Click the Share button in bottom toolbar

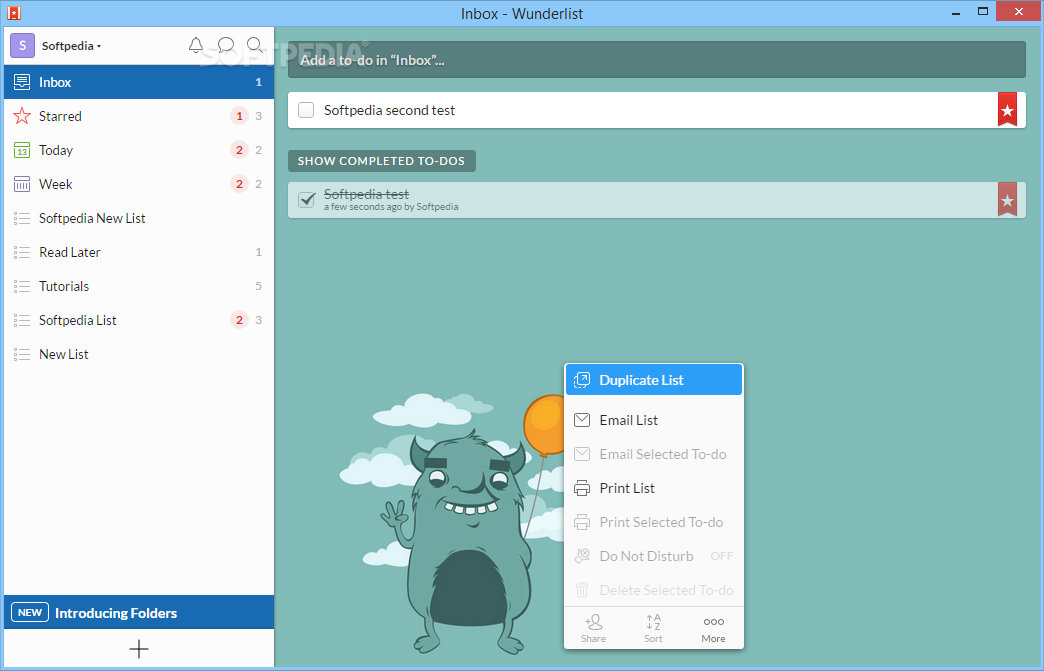[593, 628]
